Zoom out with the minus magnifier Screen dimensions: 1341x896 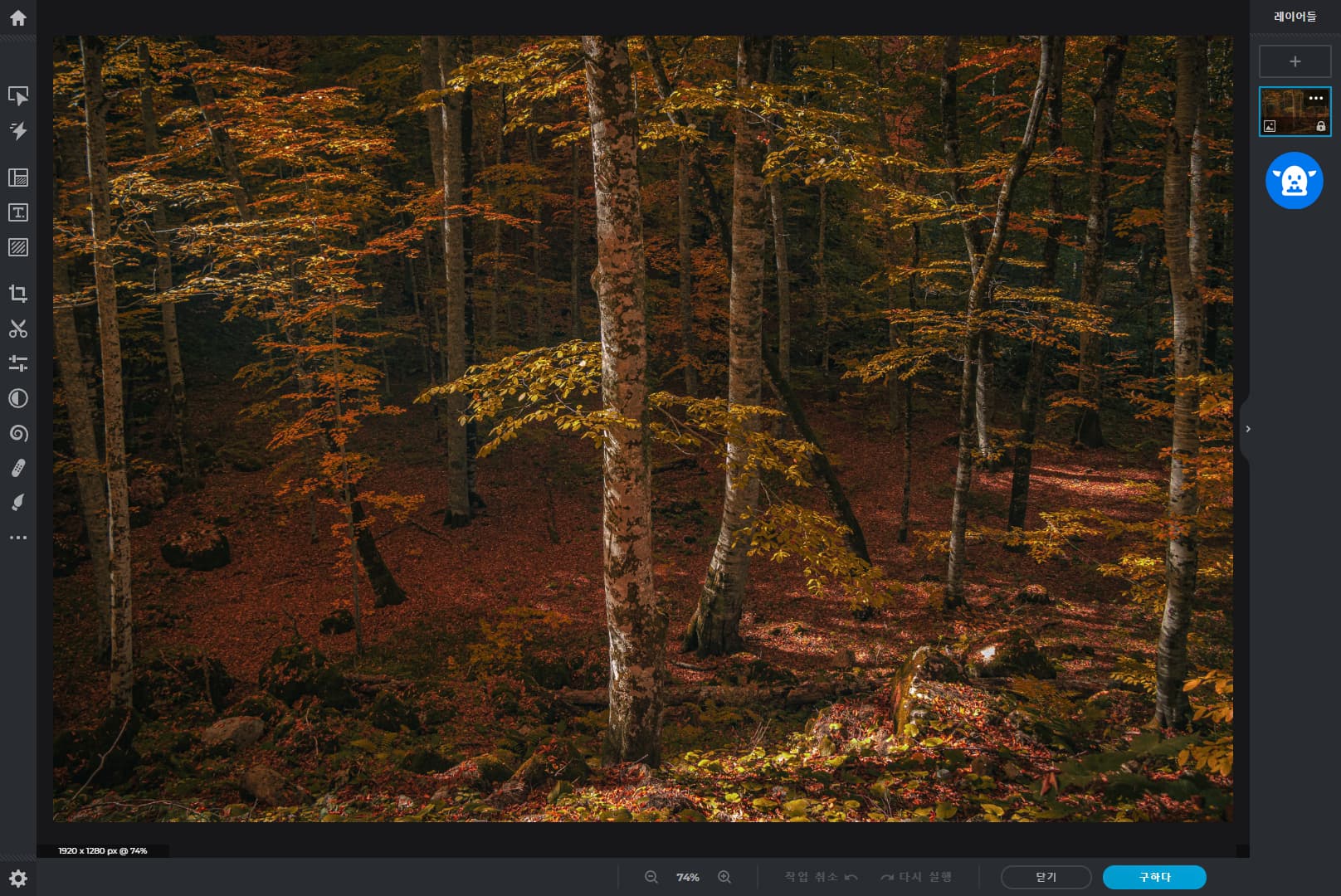(x=651, y=877)
